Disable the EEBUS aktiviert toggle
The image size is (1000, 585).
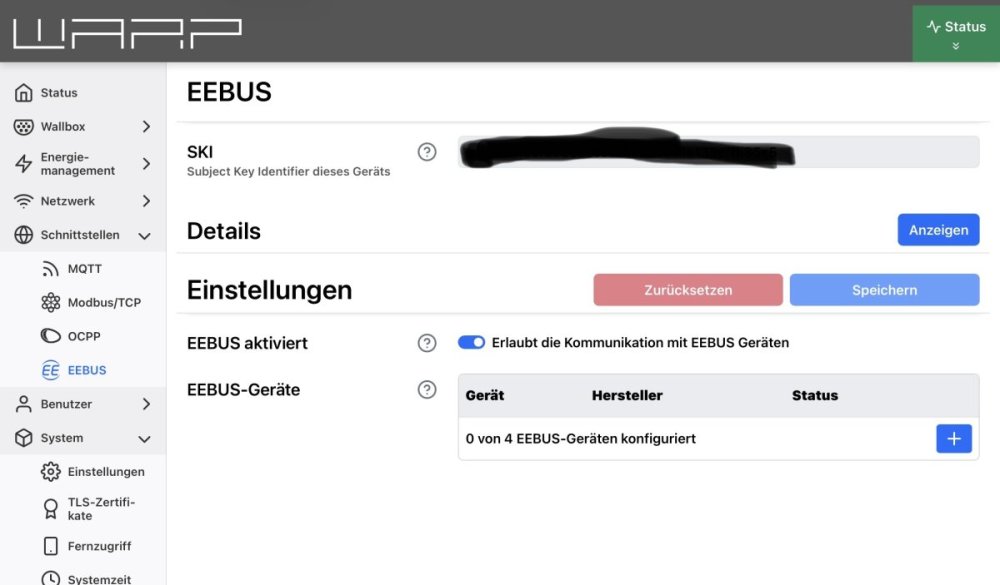[x=471, y=343]
